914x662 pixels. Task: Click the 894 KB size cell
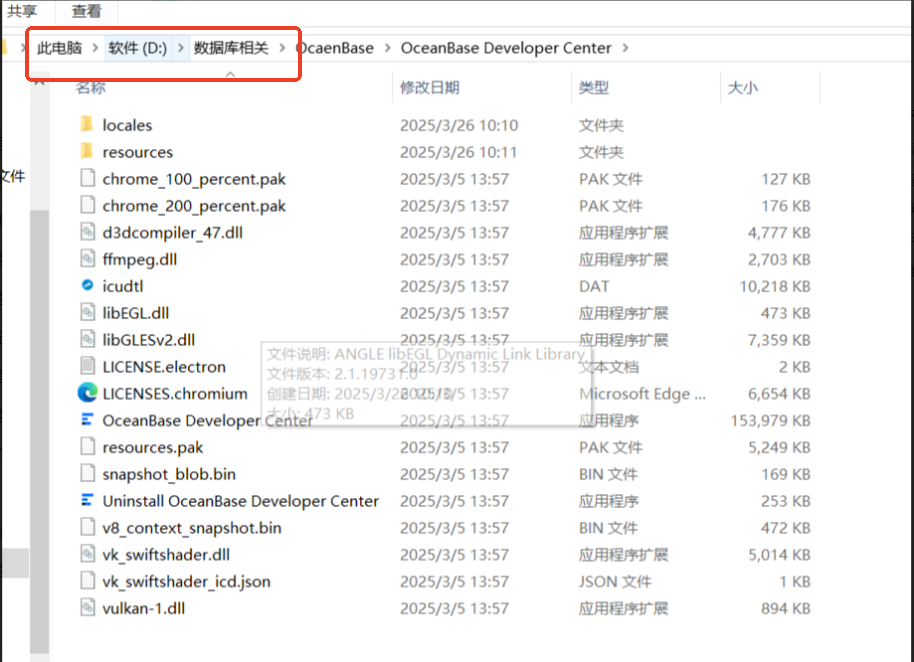786,608
